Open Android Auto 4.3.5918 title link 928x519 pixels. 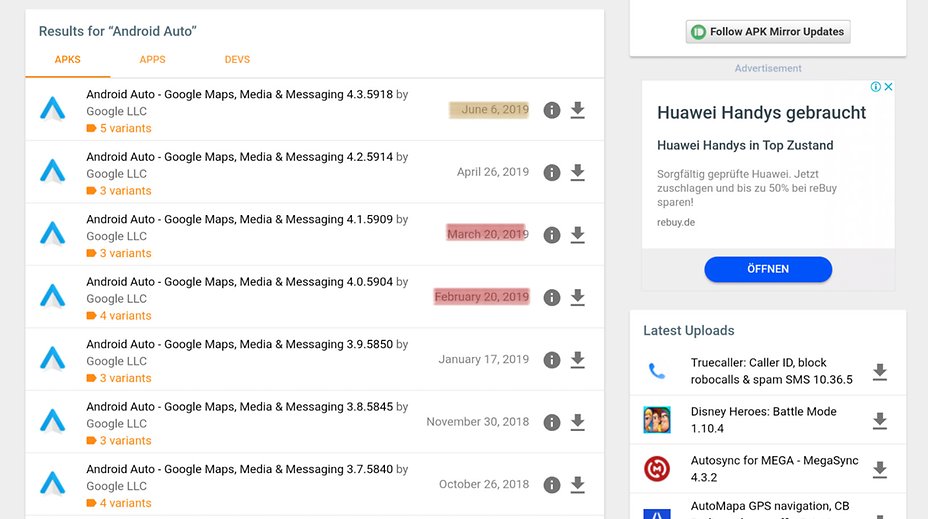coord(240,95)
